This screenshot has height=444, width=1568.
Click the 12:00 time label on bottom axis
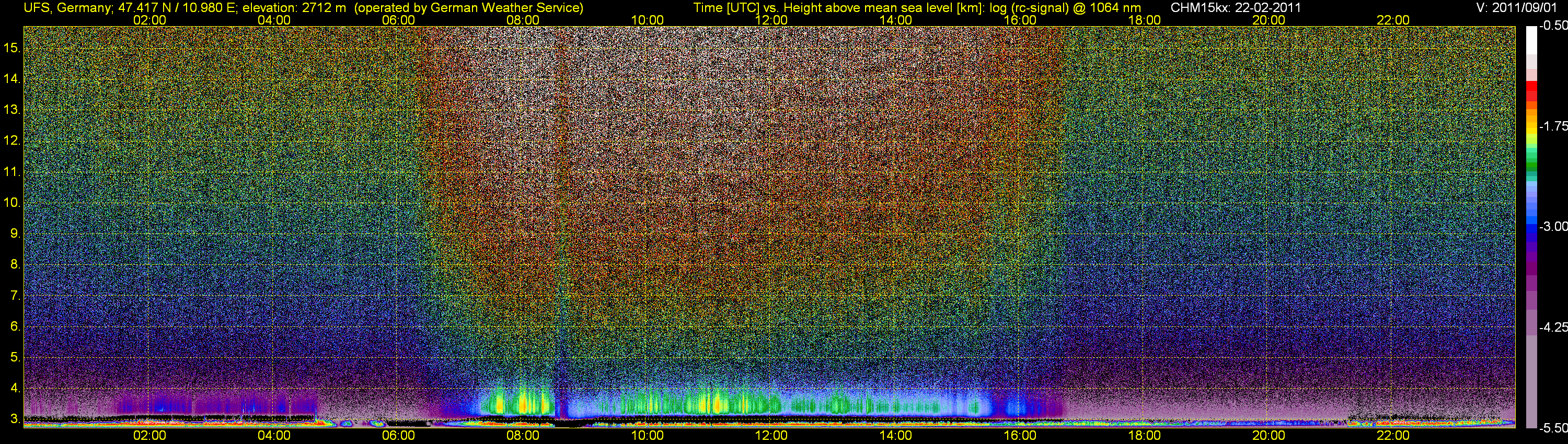coord(771,436)
